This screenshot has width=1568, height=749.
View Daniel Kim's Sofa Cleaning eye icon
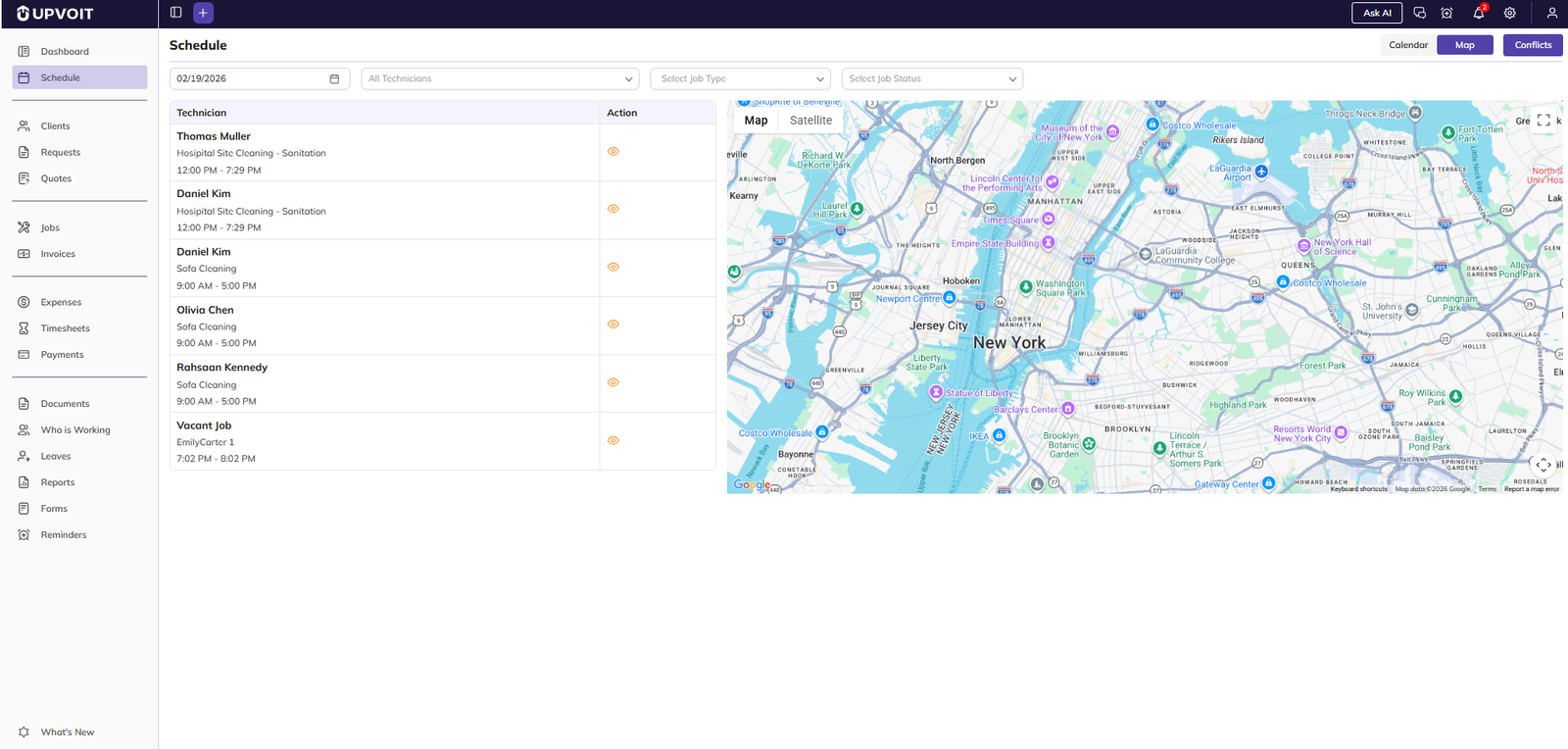[613, 267]
